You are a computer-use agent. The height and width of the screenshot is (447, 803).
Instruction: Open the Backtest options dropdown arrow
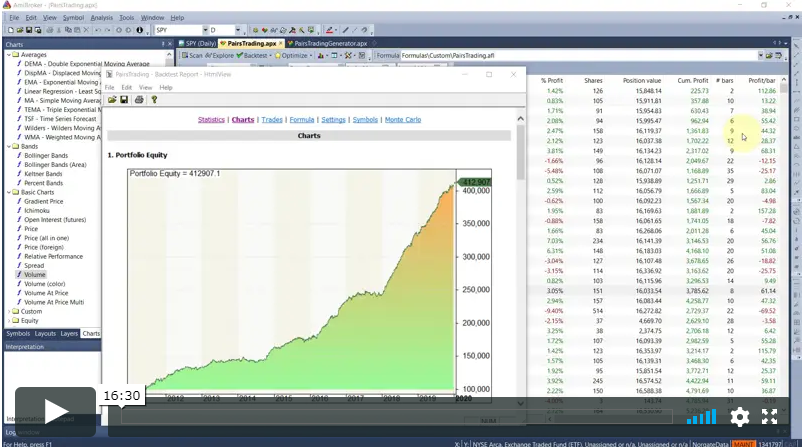(270, 55)
